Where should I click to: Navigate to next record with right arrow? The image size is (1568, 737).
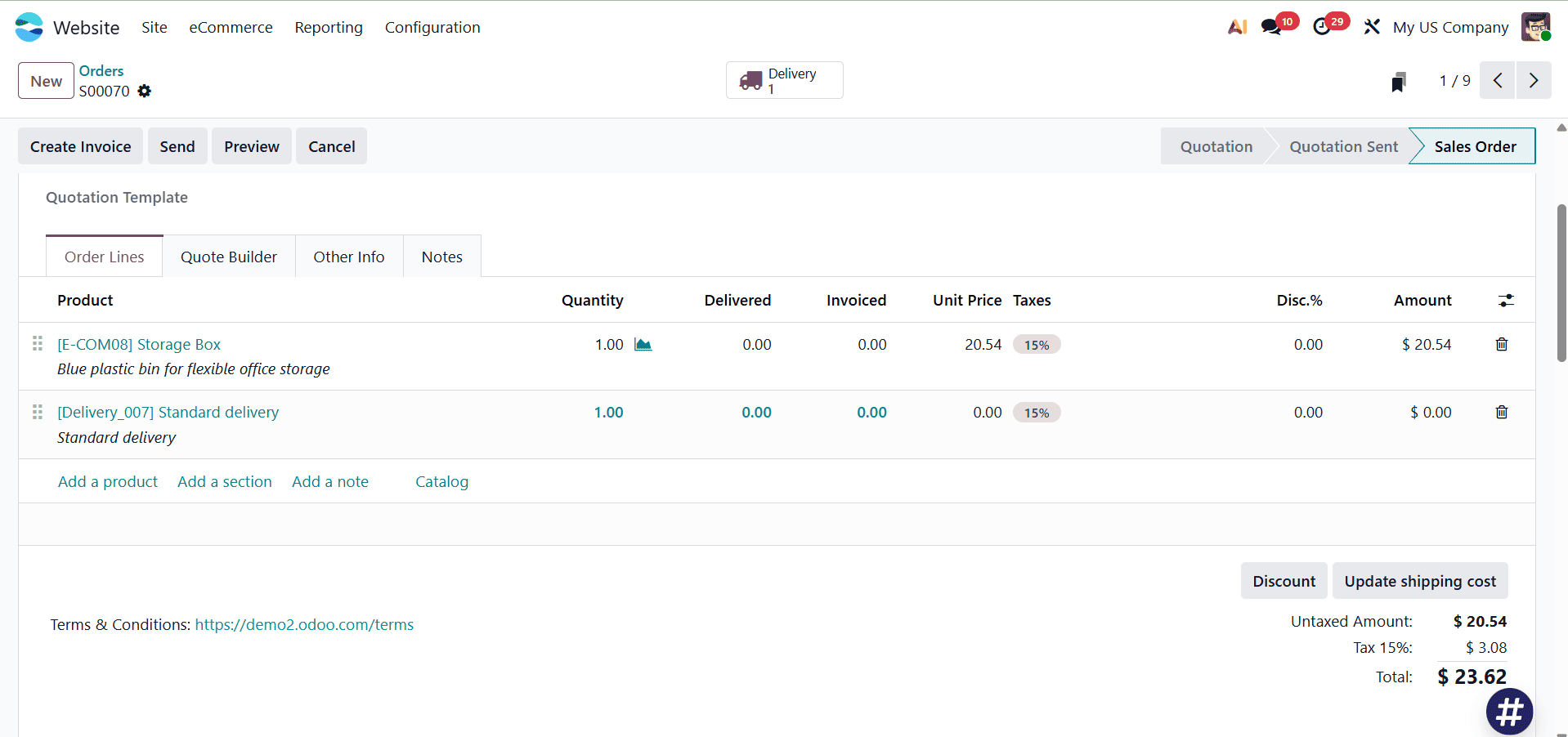coord(1534,80)
